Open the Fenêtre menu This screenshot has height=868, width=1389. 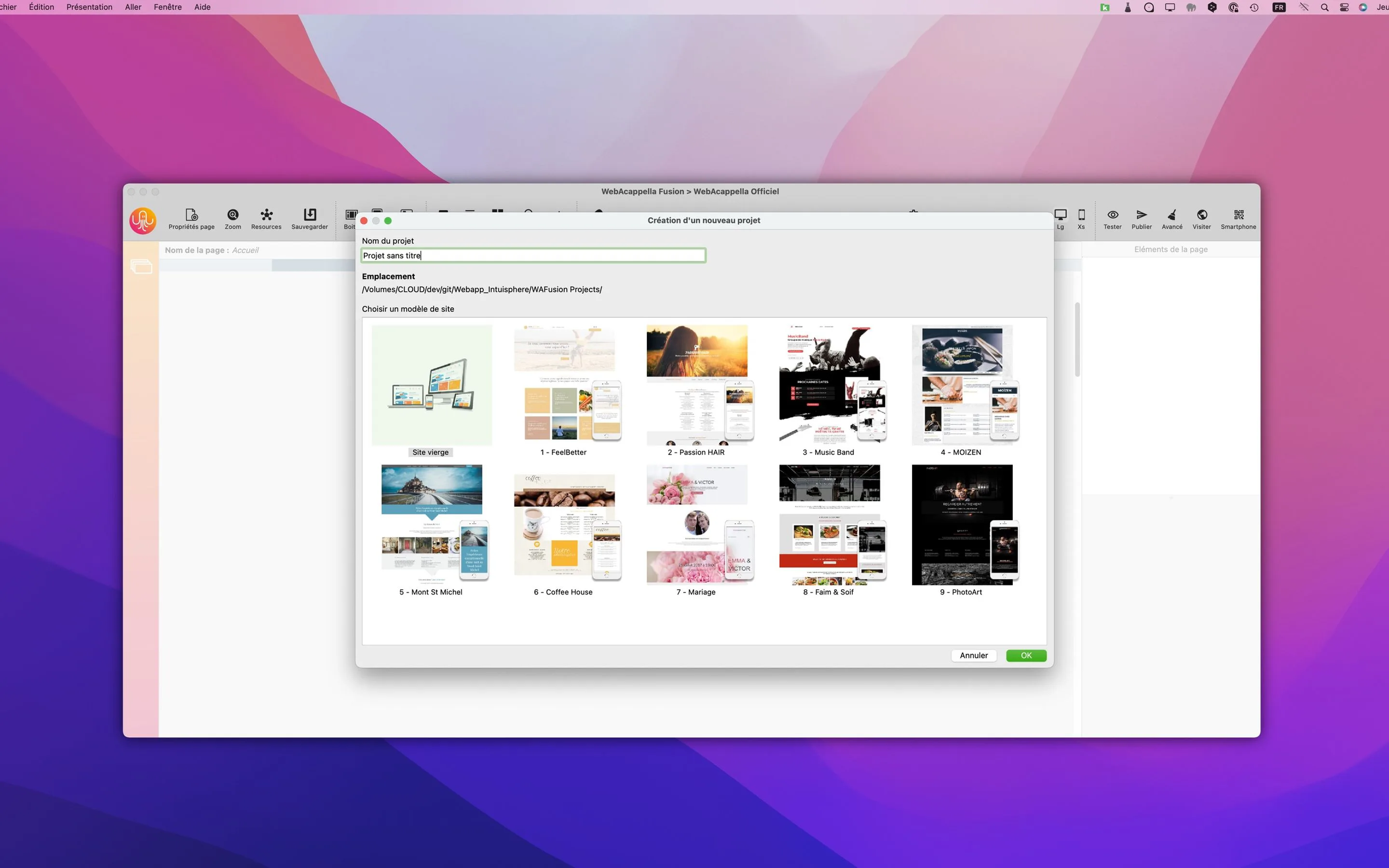pyautogui.click(x=168, y=7)
